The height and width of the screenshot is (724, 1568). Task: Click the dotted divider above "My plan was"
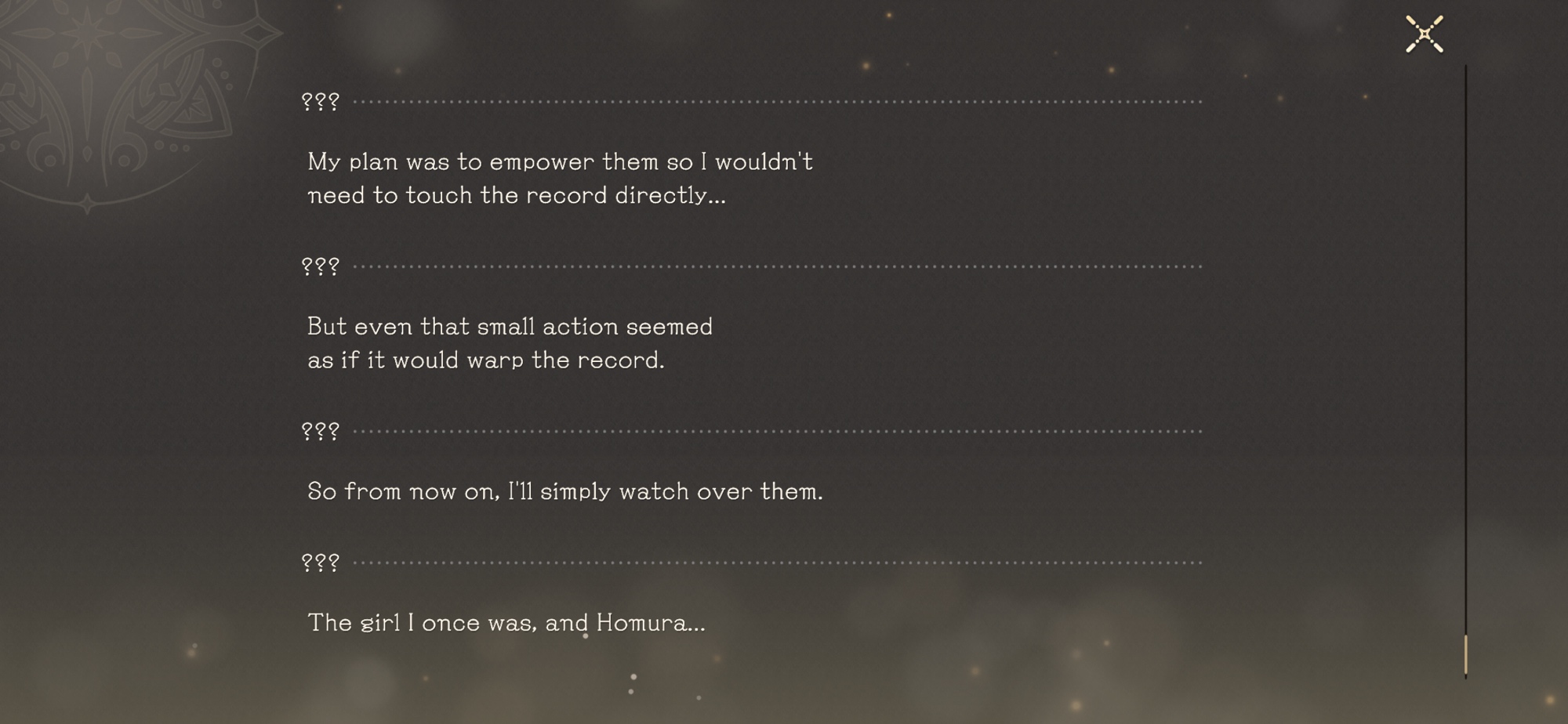click(x=776, y=102)
